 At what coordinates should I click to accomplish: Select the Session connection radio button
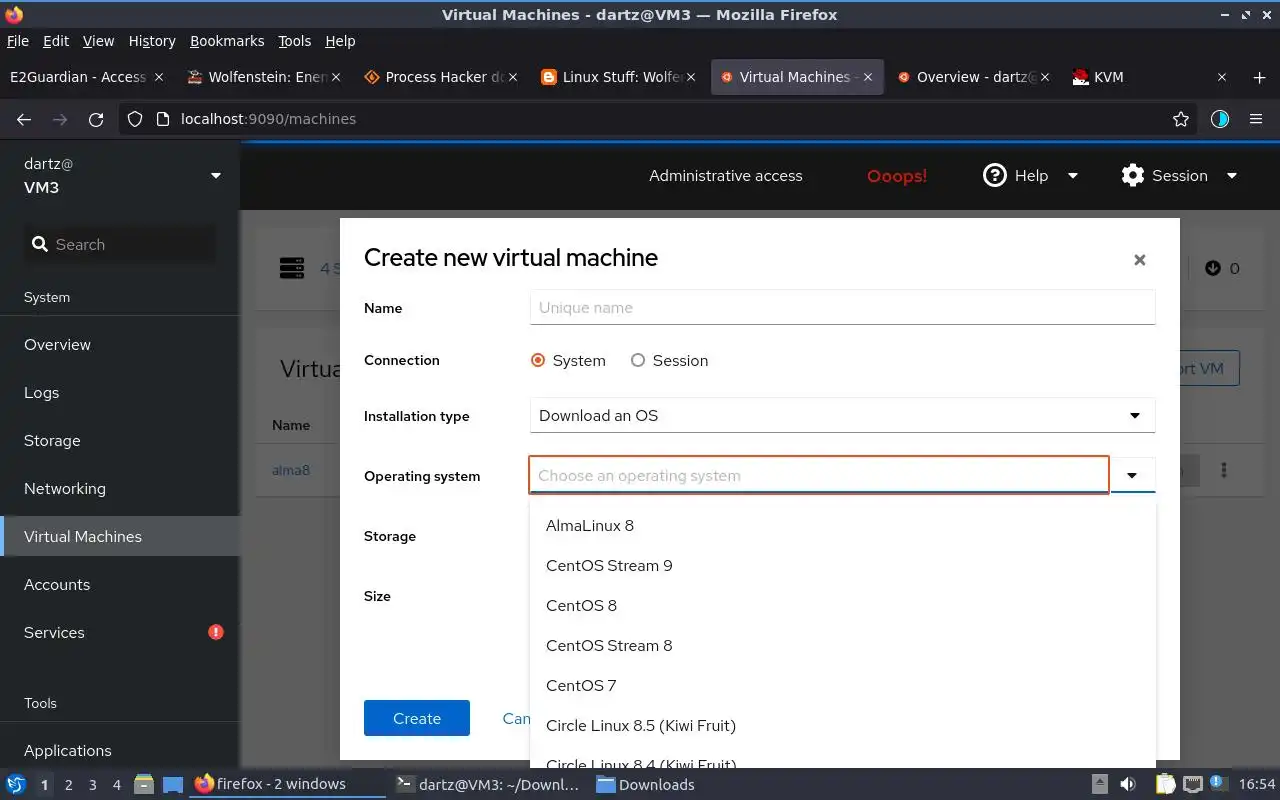638,360
